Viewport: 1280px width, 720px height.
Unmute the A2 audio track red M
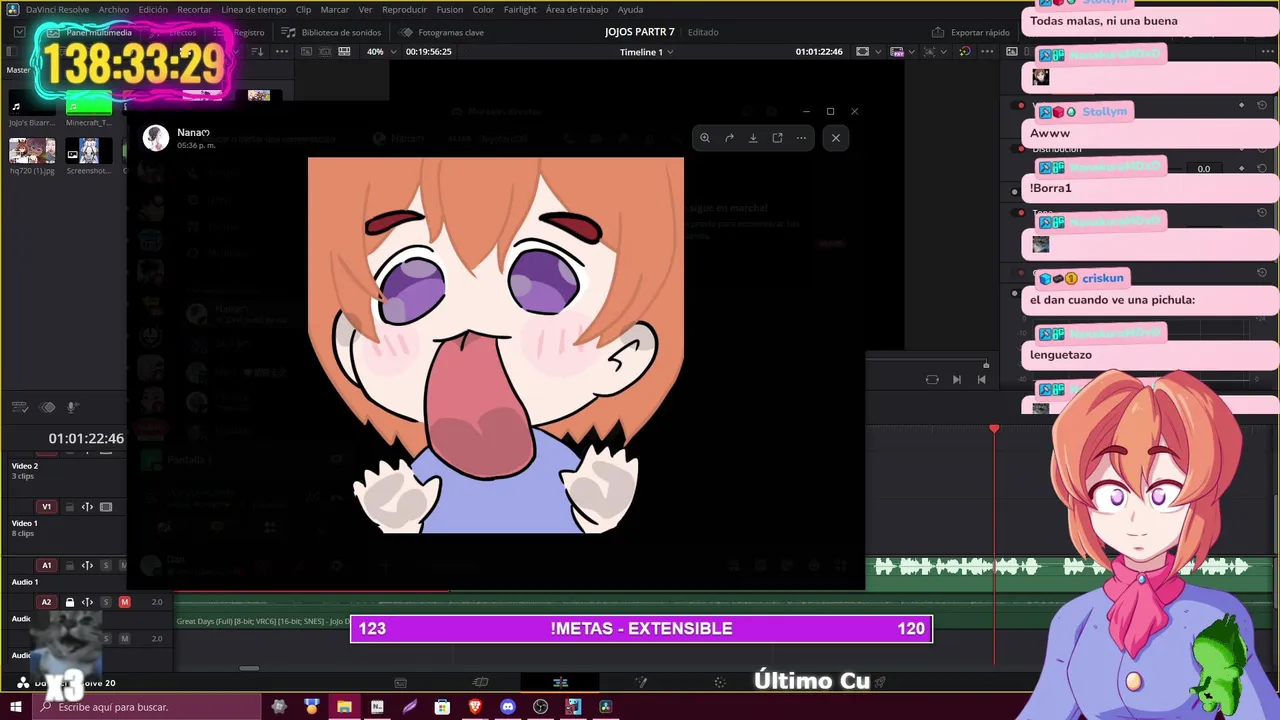[x=124, y=602]
